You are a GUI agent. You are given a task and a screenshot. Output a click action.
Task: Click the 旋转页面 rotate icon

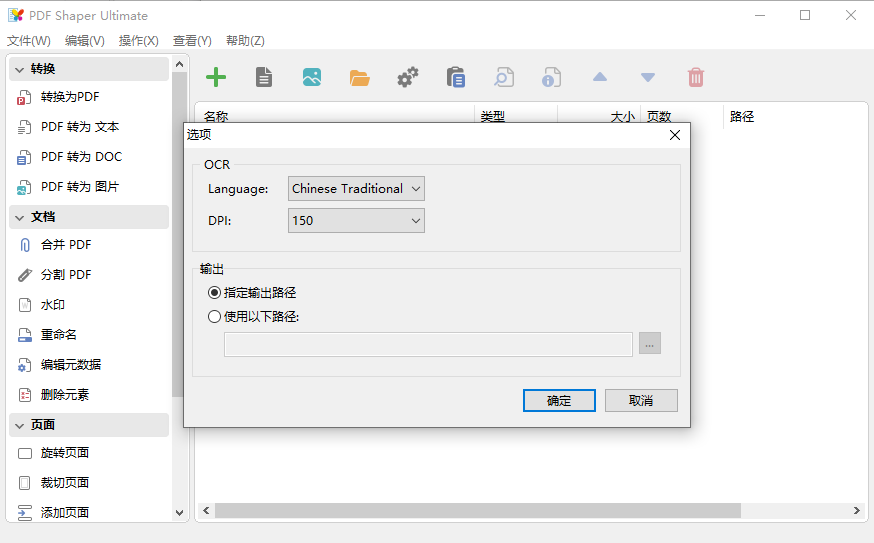pos(25,453)
